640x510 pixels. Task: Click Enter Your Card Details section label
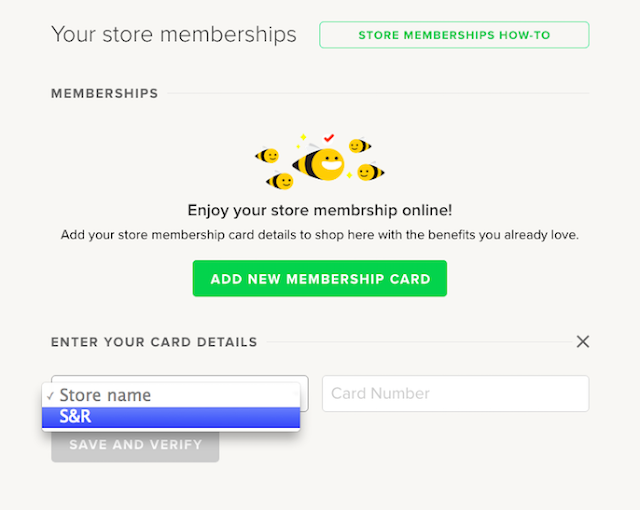coord(154,342)
